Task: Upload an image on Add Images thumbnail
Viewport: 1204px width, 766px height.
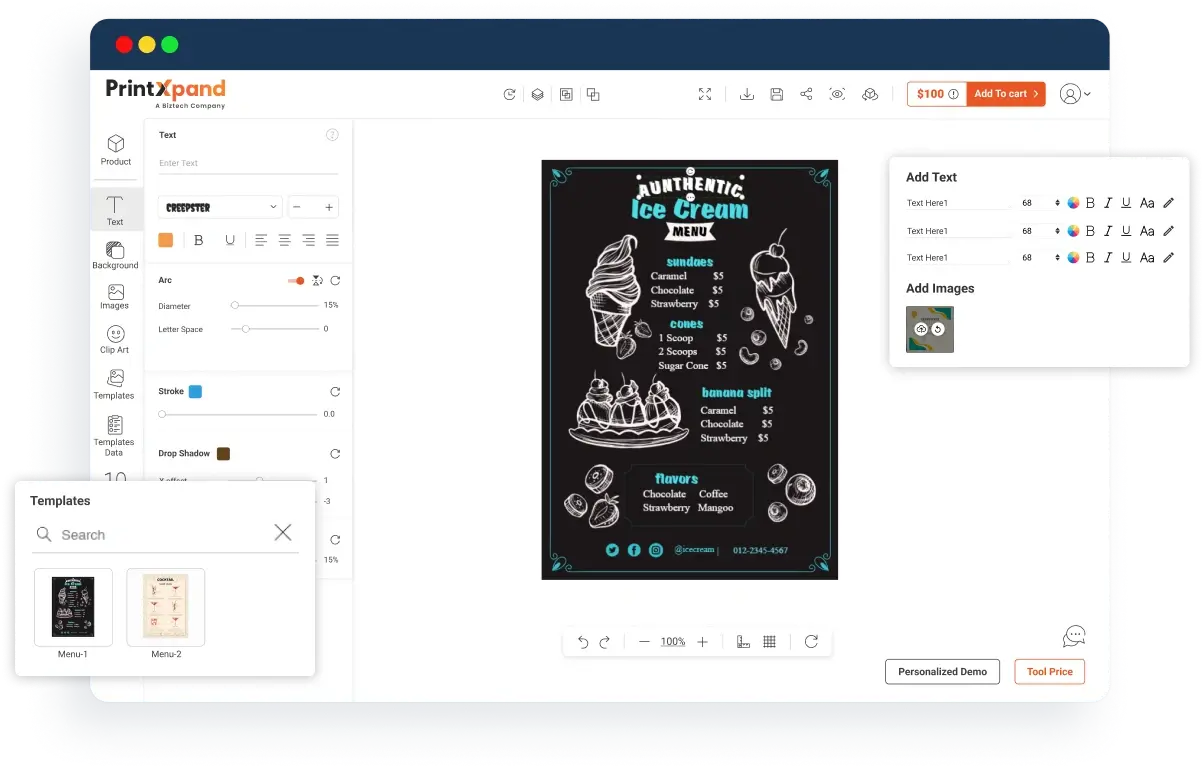Action: (x=921, y=329)
